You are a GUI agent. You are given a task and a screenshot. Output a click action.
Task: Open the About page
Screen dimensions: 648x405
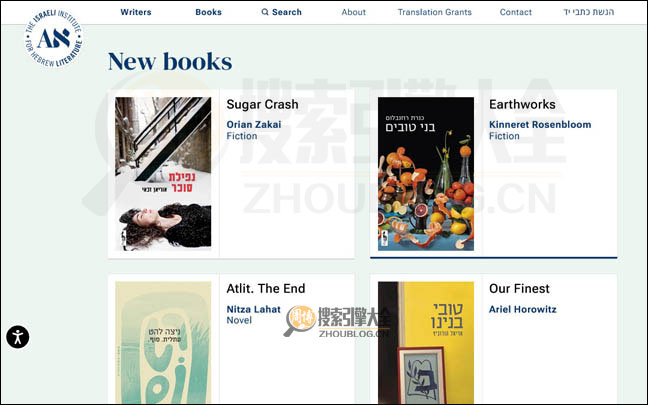pyautogui.click(x=353, y=12)
